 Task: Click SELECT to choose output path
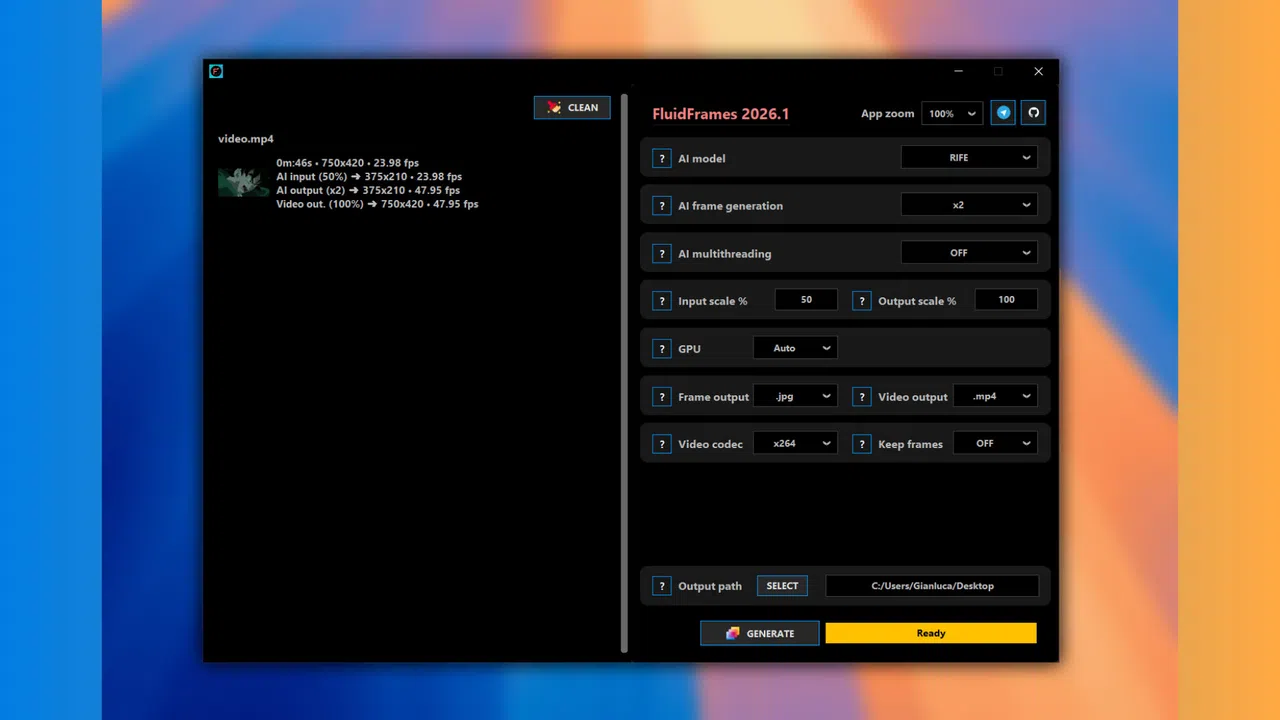coord(782,586)
